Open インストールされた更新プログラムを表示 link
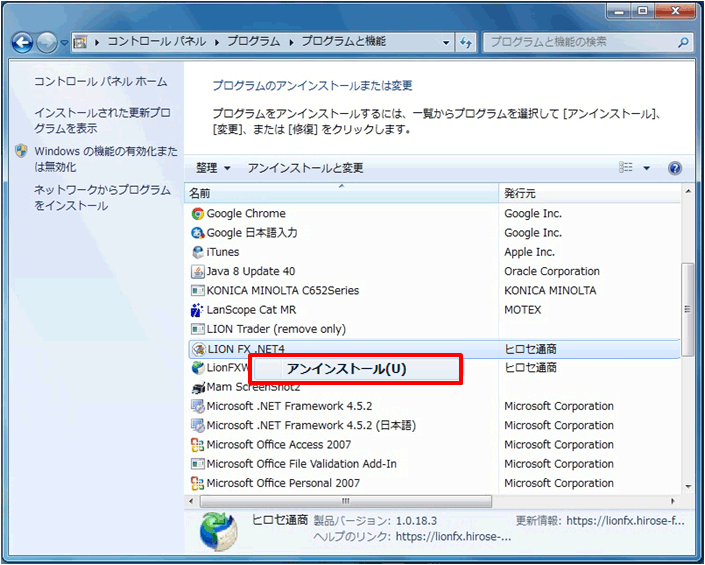Image resolution: width=705 pixels, height=565 pixels. coord(102,120)
